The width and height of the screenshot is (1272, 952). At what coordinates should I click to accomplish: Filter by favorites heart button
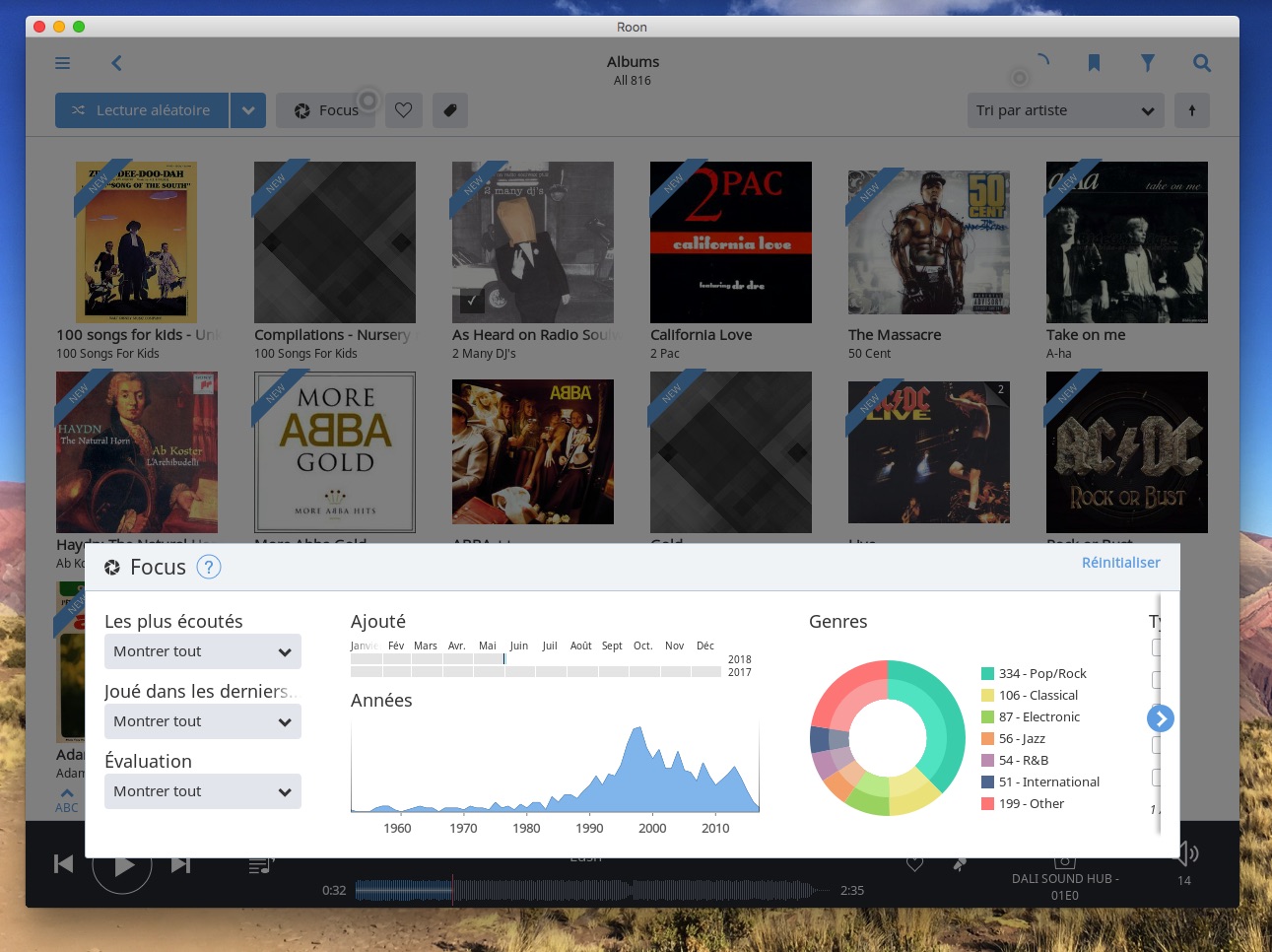coord(403,110)
